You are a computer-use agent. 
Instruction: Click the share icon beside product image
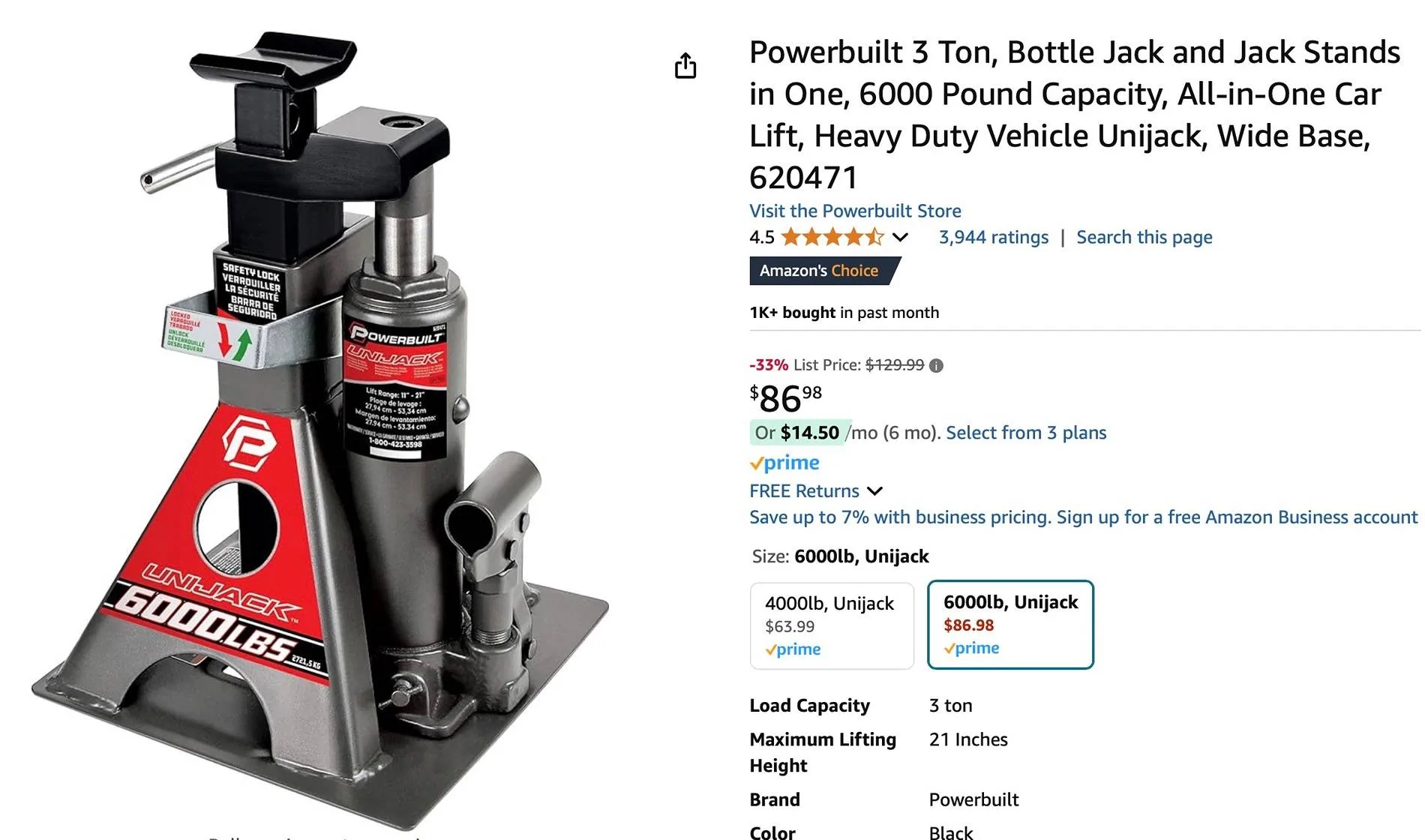point(685,66)
